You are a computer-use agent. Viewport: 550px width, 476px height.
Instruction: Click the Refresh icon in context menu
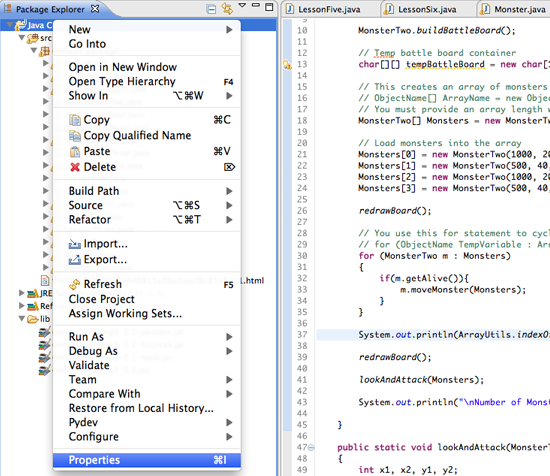[x=75, y=284]
